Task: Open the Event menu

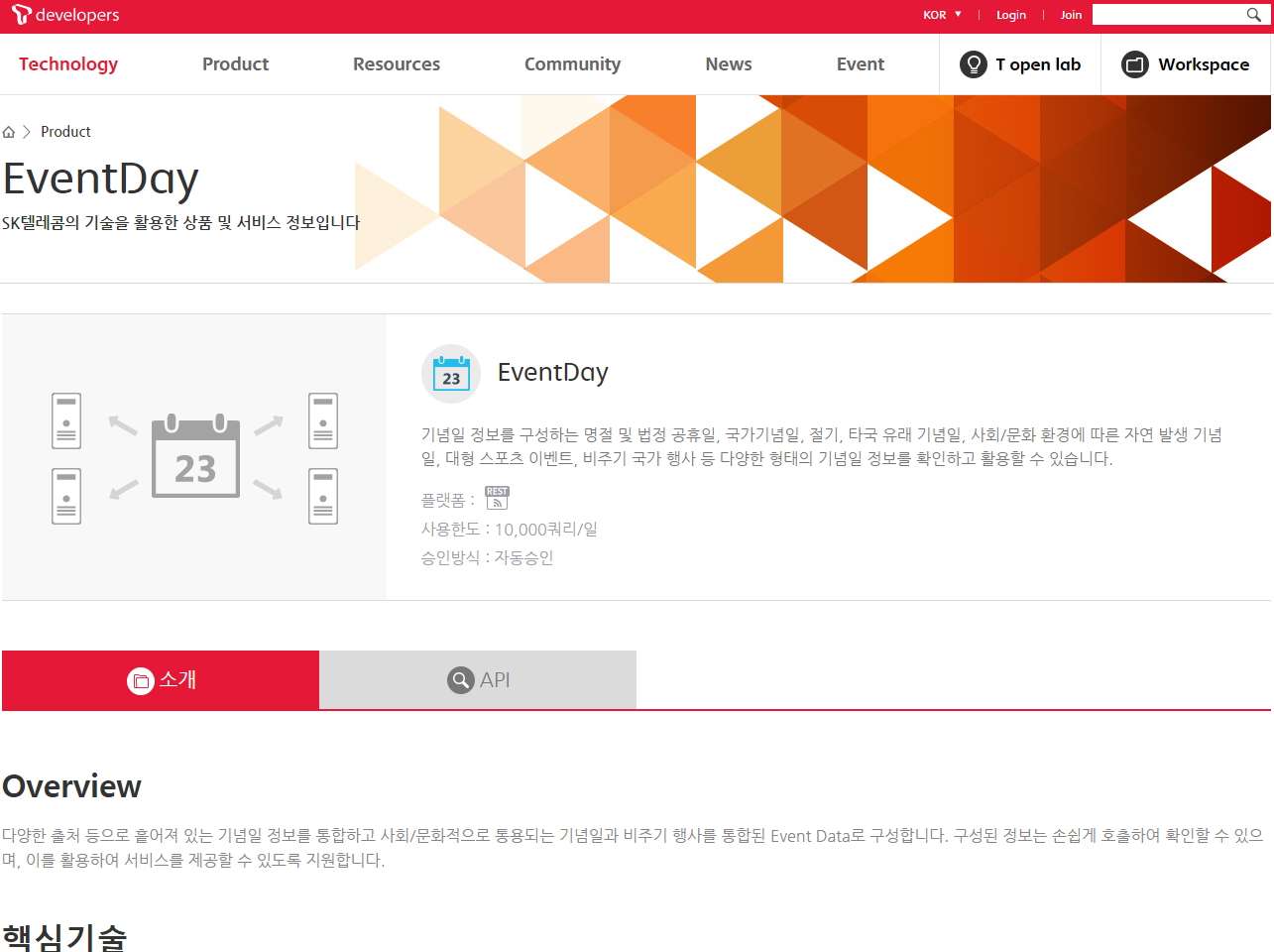Action: 861,64
